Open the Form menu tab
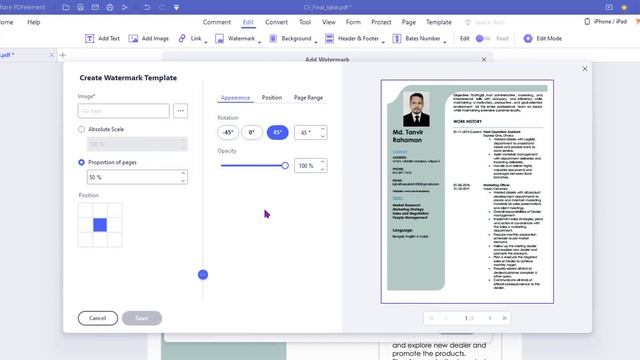 pos(353,22)
